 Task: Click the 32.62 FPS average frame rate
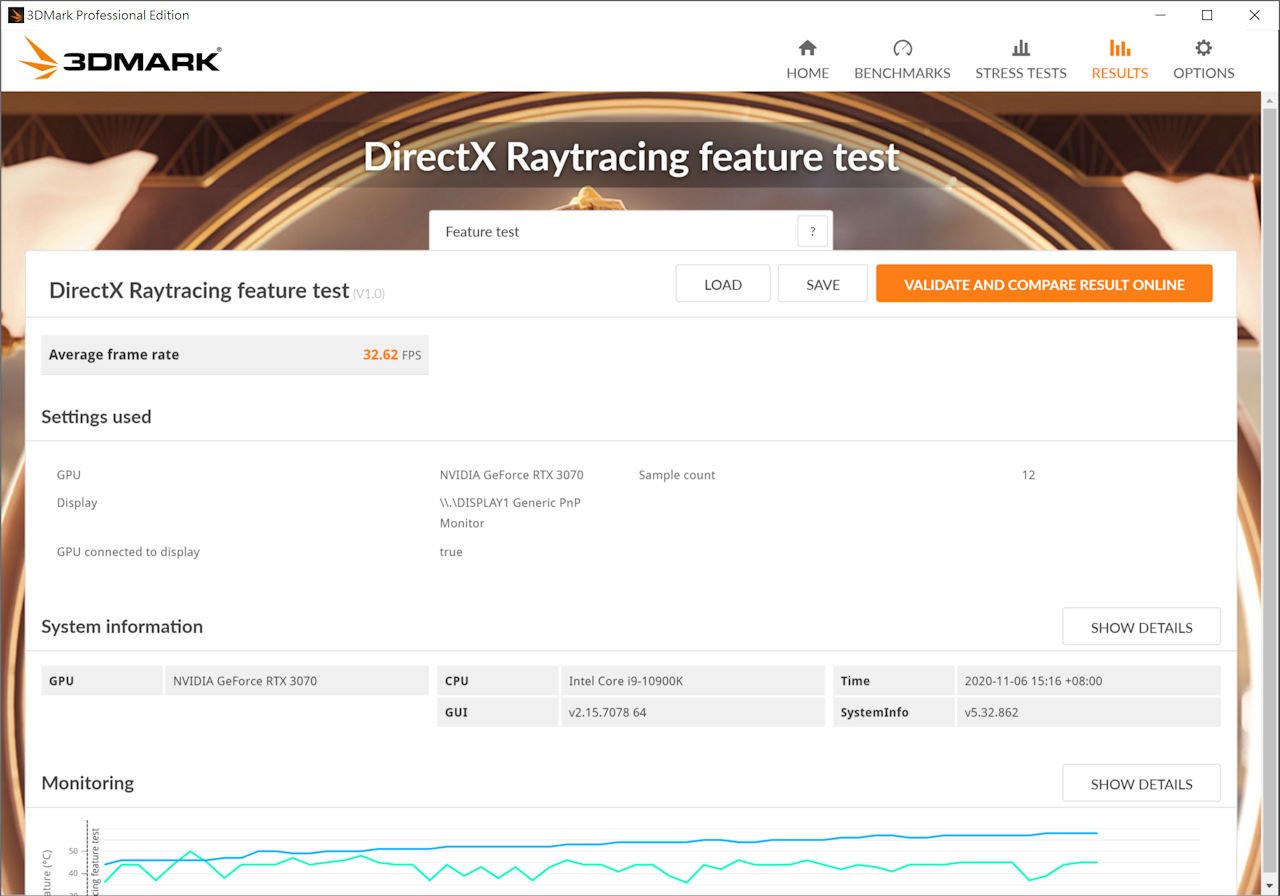tap(391, 355)
